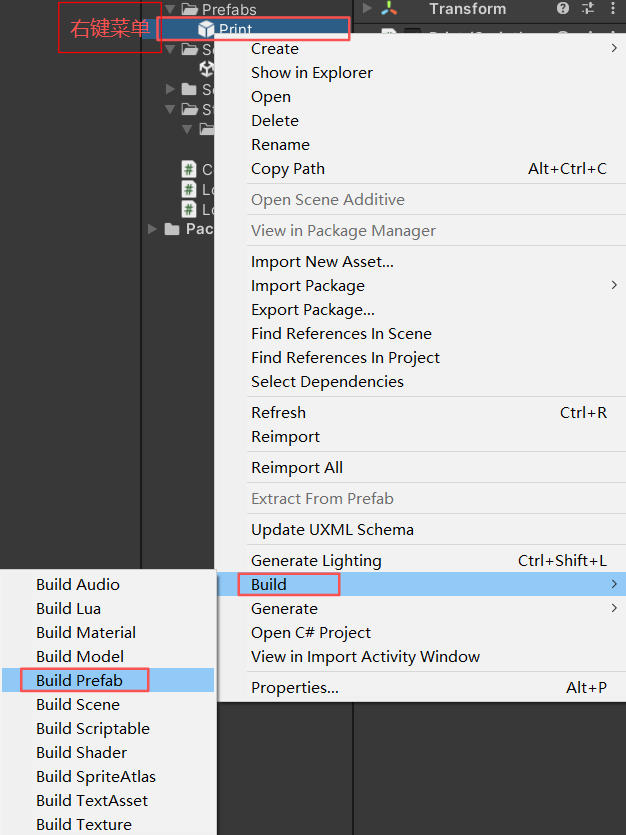Choose Build Prefab from submenu

pyautogui.click(x=79, y=681)
